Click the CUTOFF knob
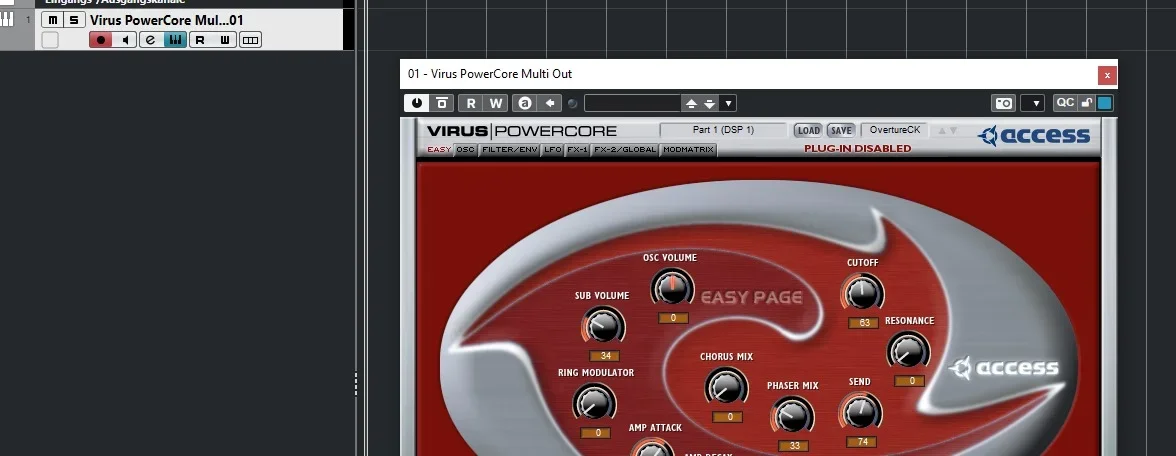This screenshot has height=456, width=1176. [x=862, y=293]
